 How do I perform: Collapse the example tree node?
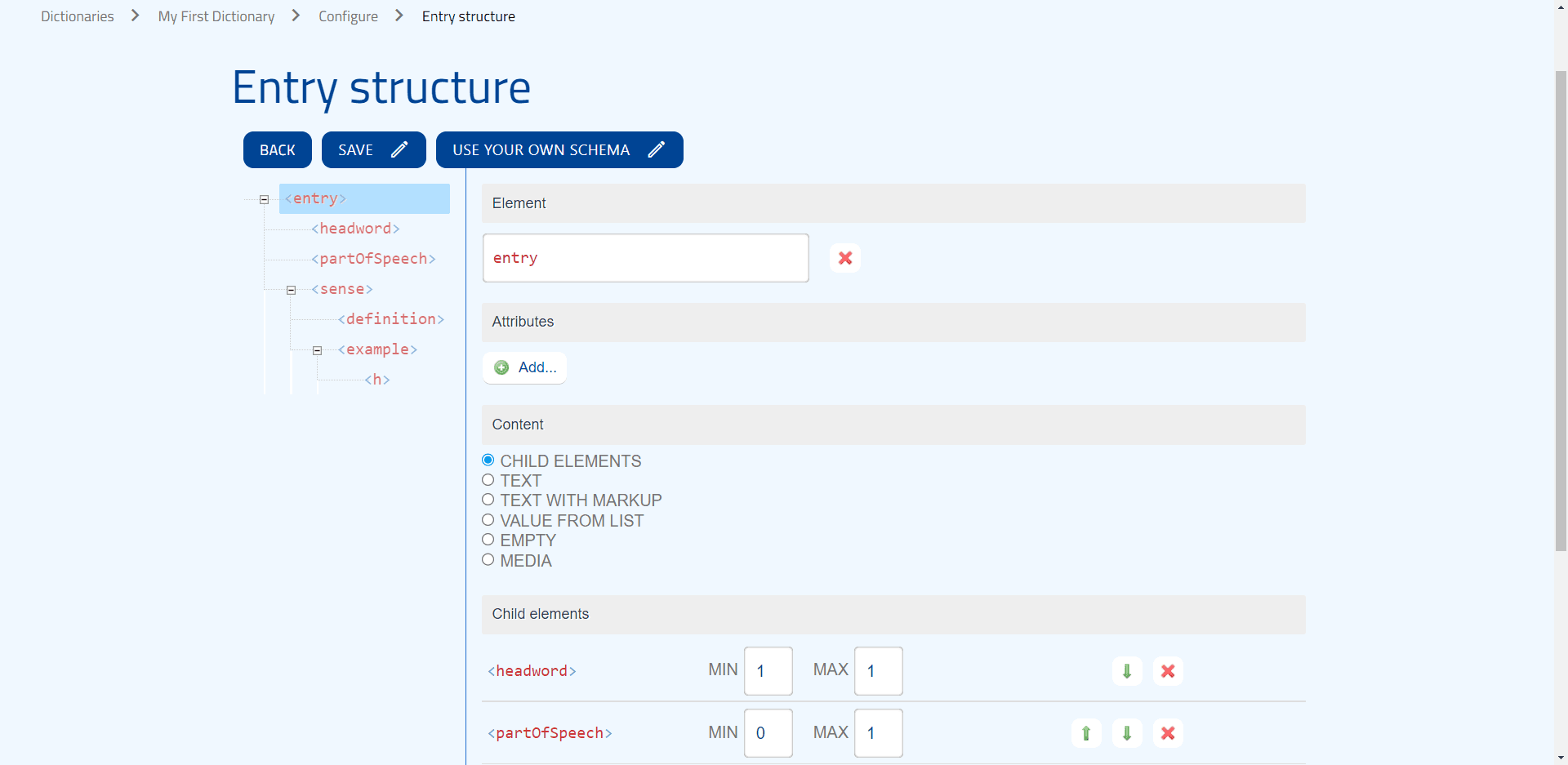(x=317, y=350)
